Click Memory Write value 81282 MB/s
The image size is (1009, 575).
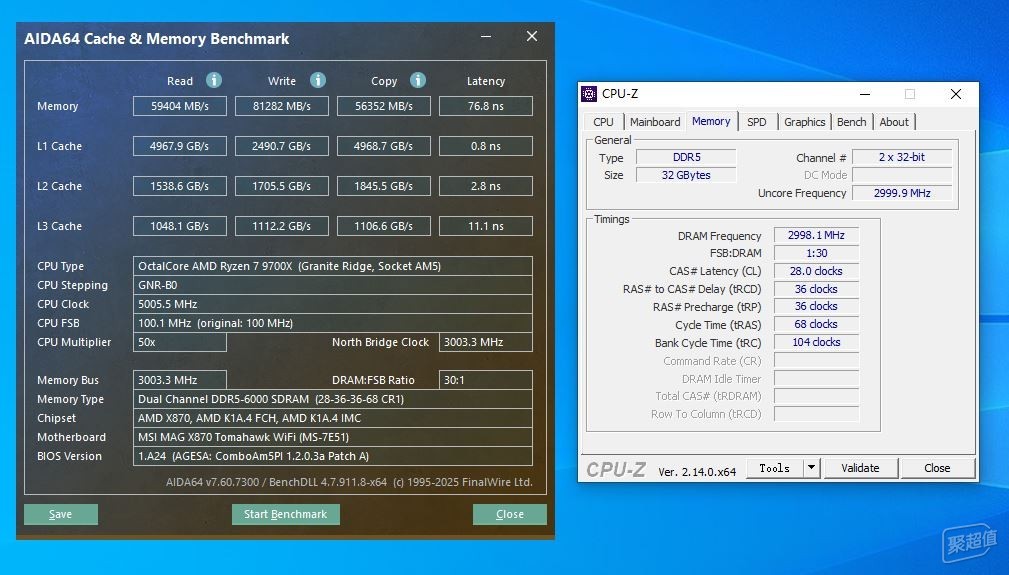[x=282, y=106]
